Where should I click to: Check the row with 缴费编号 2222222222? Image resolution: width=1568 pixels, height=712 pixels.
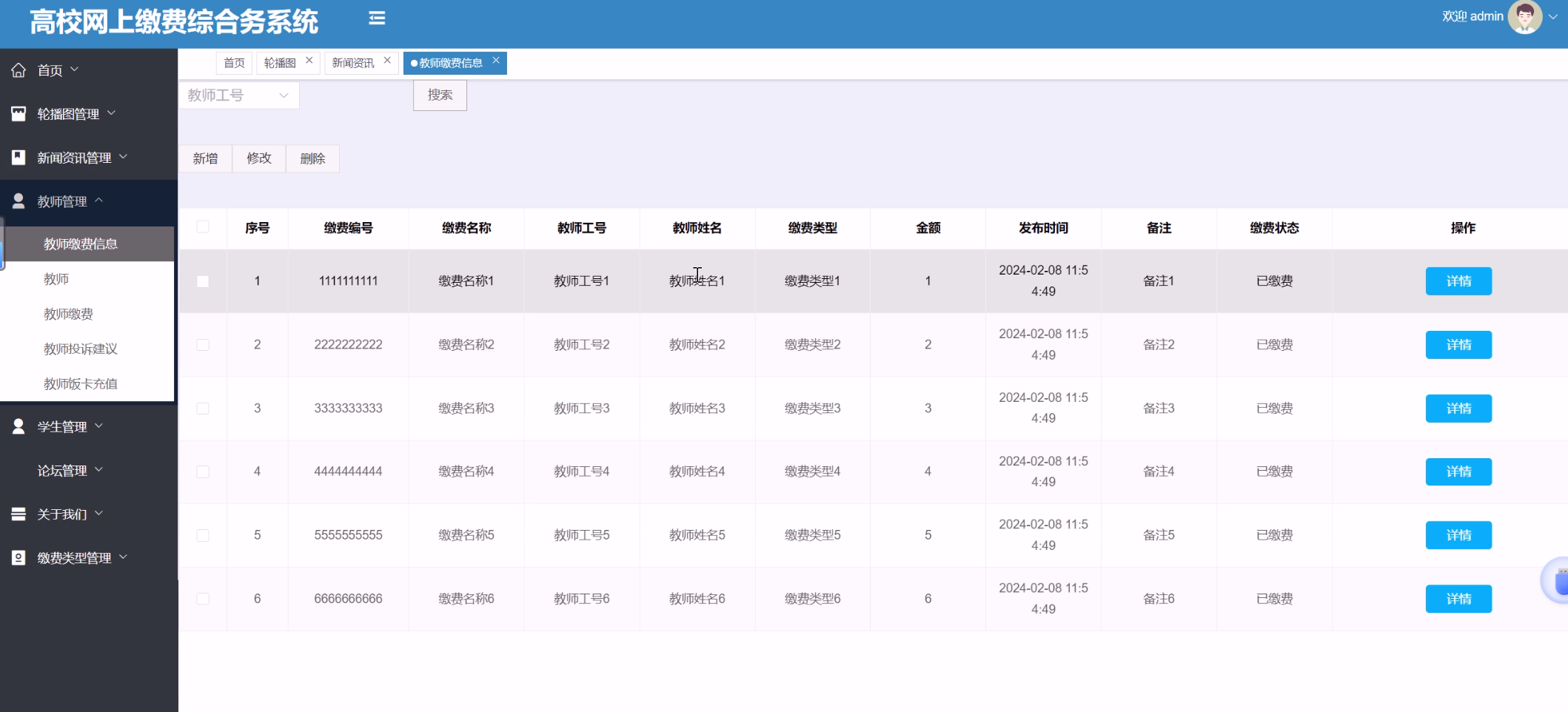pyautogui.click(x=203, y=345)
